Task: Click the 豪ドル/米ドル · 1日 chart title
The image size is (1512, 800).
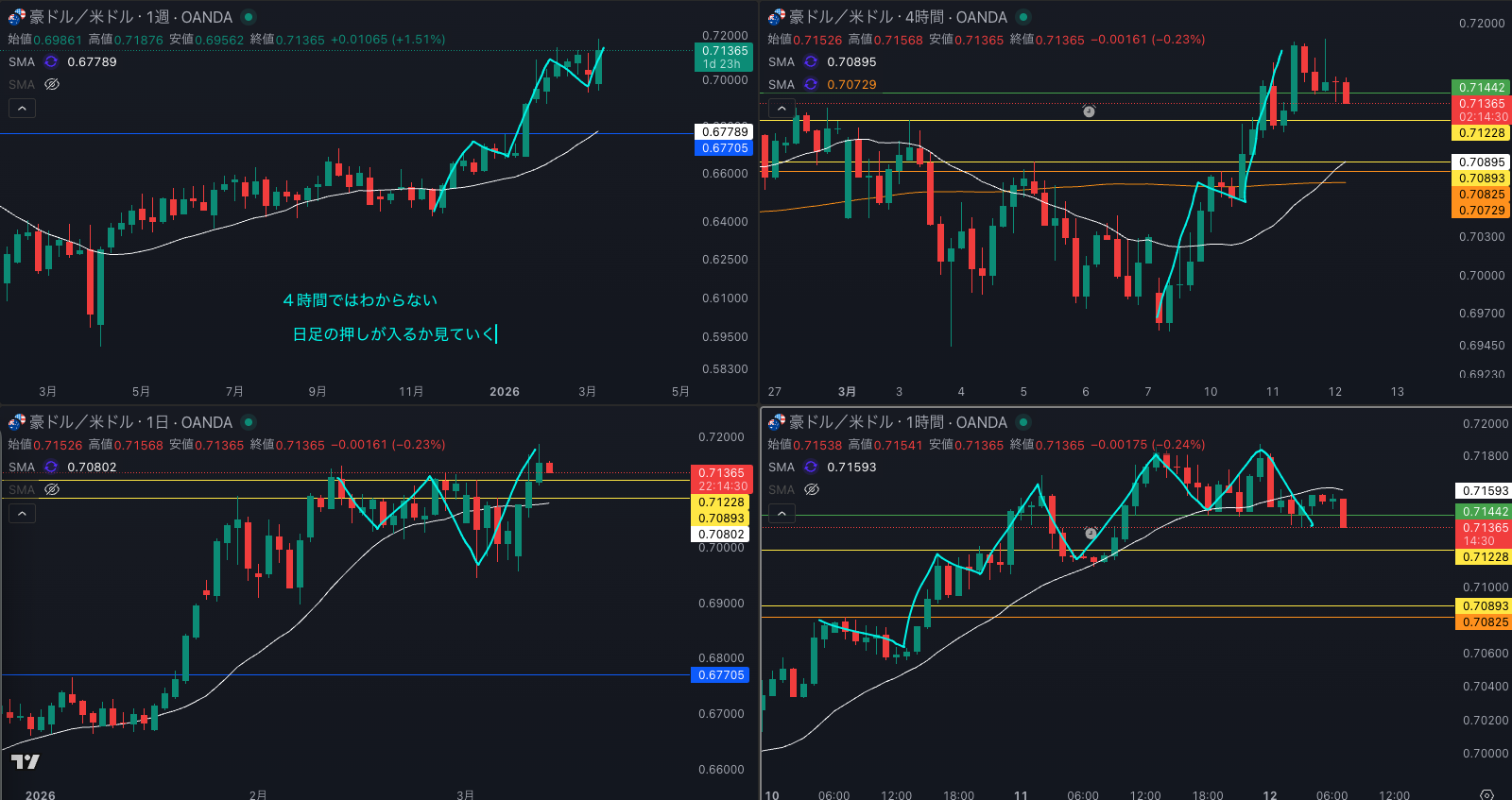Action: (130, 422)
